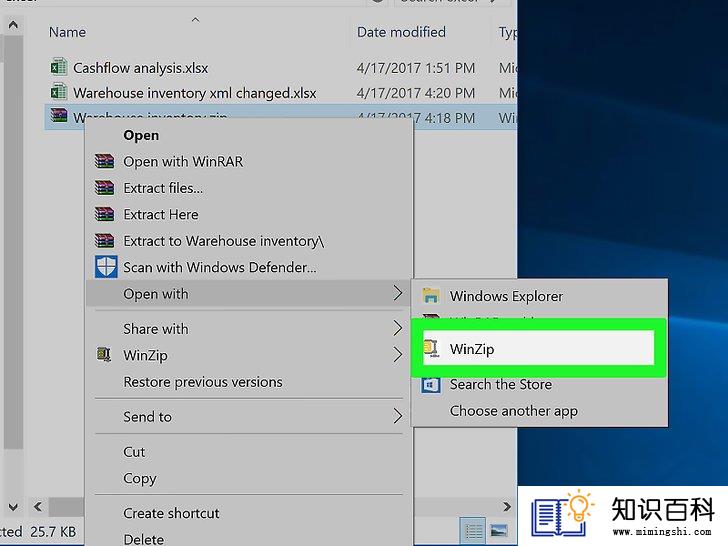Click the Store icon beside Search the Store
Screen dimensions: 728x546
[x=431, y=385]
